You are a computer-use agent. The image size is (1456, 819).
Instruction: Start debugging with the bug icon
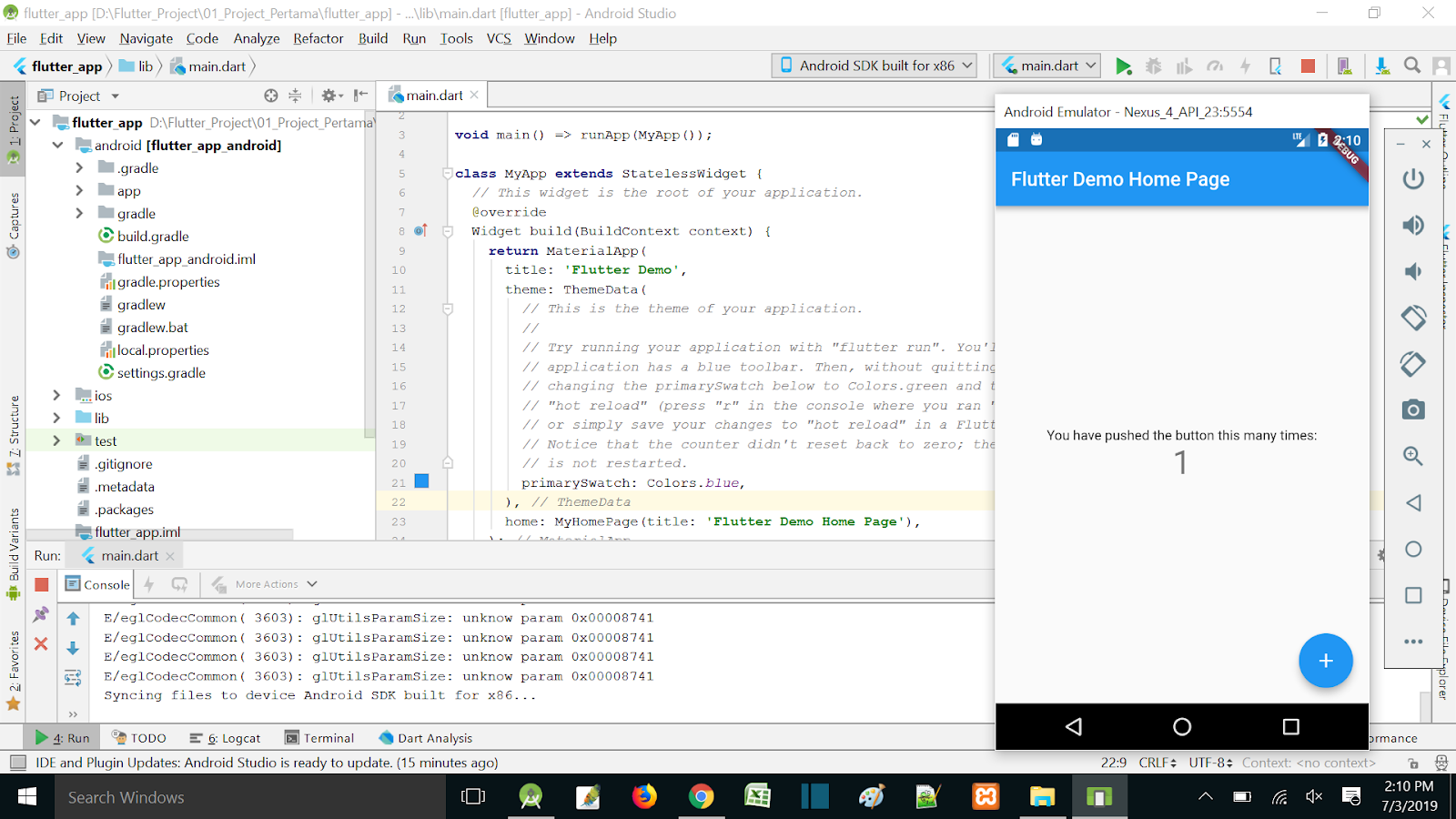click(1154, 66)
